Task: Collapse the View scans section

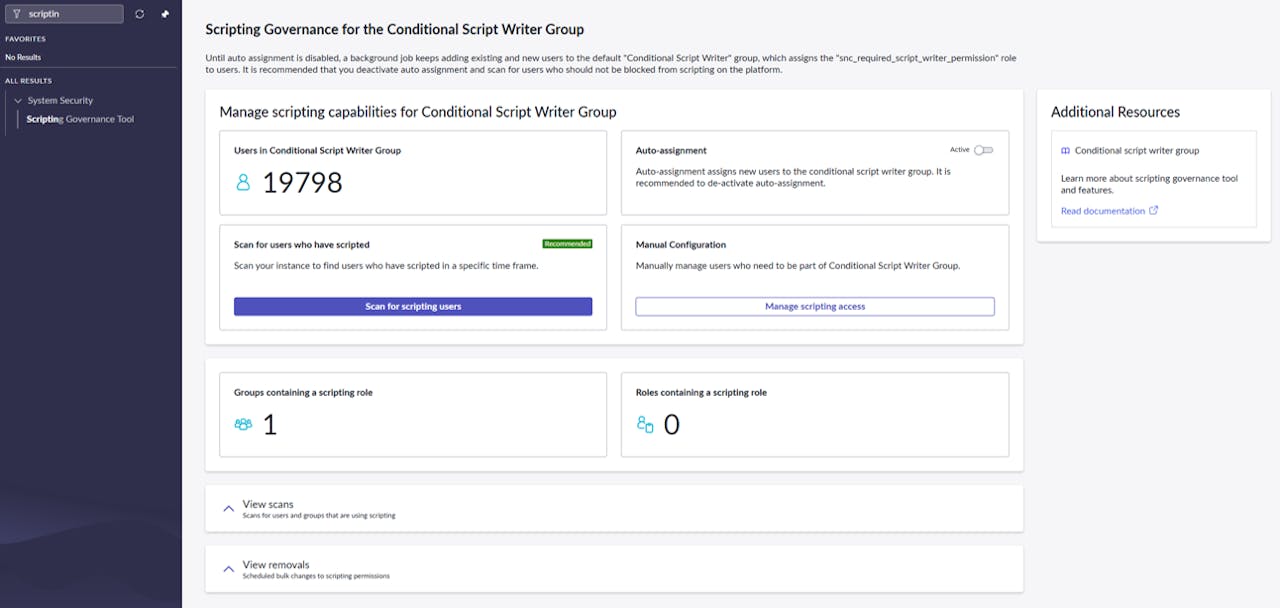Action: coord(228,508)
